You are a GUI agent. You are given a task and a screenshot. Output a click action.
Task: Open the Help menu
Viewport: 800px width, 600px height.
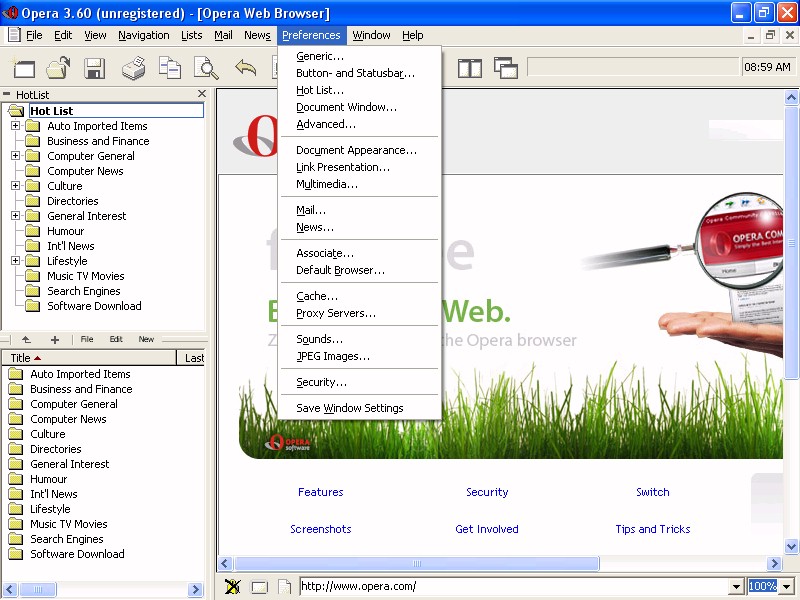point(413,35)
